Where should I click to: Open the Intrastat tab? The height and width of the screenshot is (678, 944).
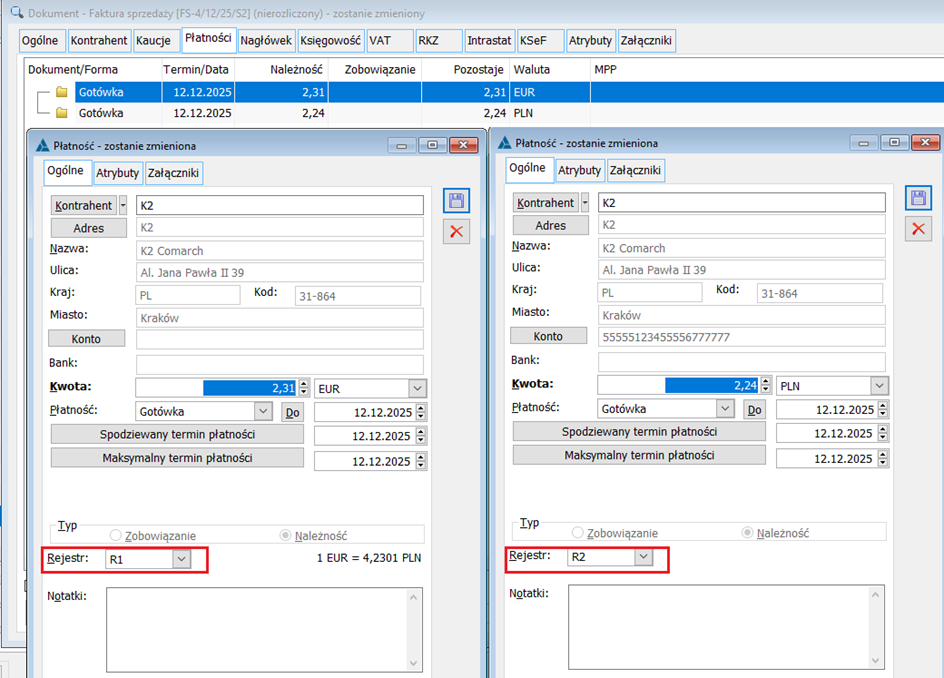point(488,40)
